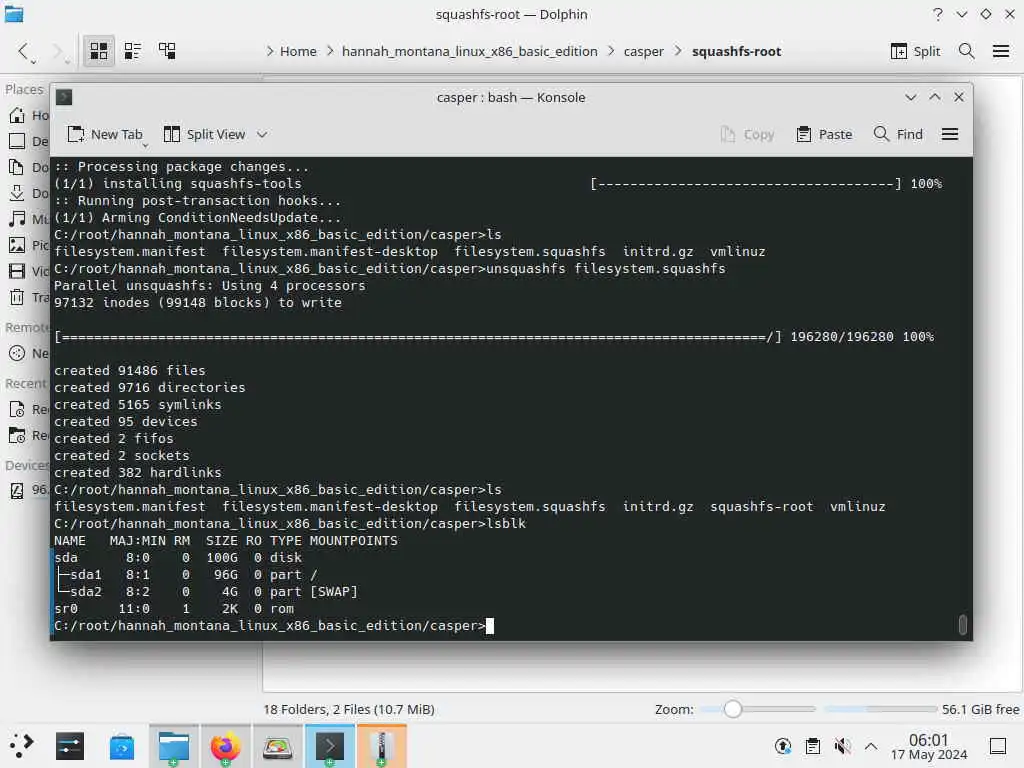
Task: Expand chevron before casper in breadcrumb
Action: (x=611, y=52)
